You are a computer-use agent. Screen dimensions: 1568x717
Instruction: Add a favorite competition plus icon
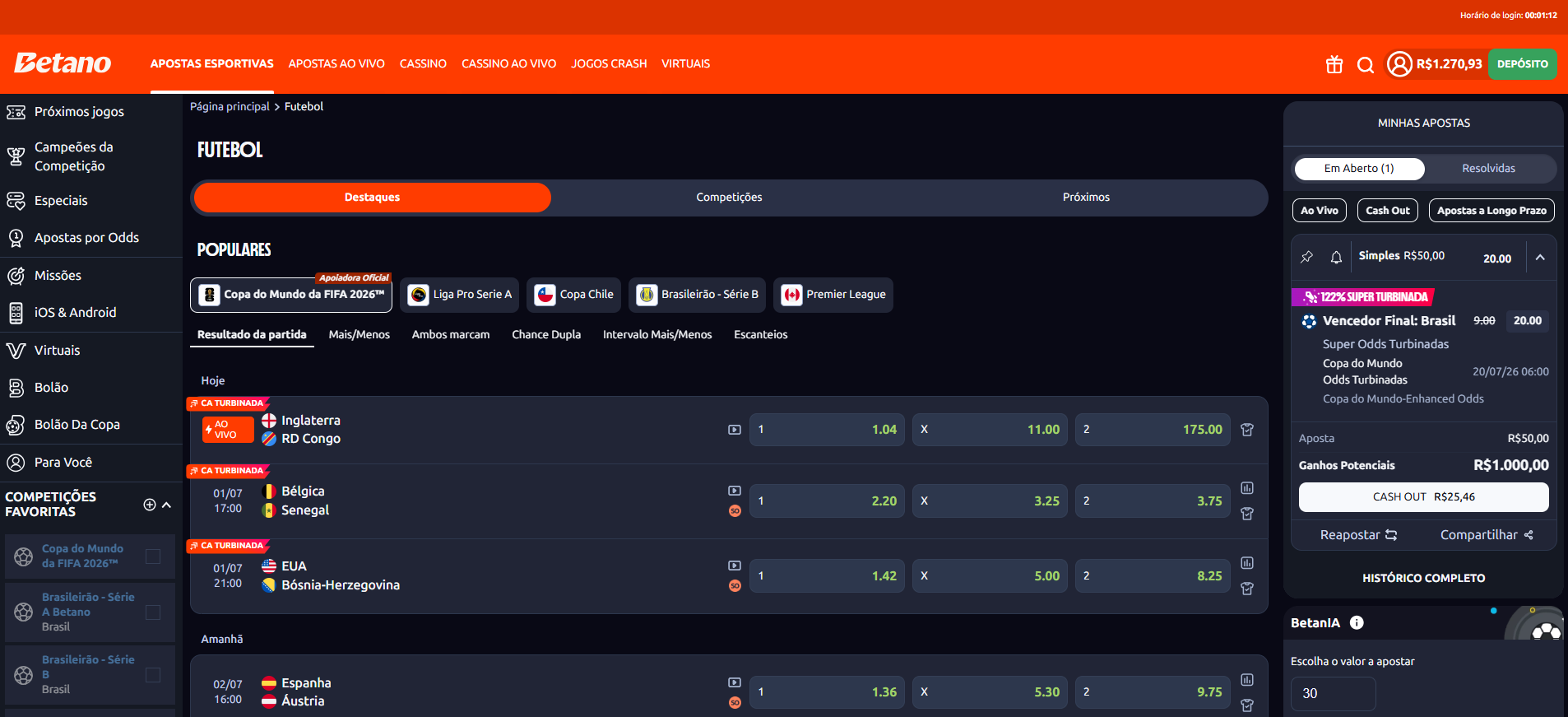[150, 505]
